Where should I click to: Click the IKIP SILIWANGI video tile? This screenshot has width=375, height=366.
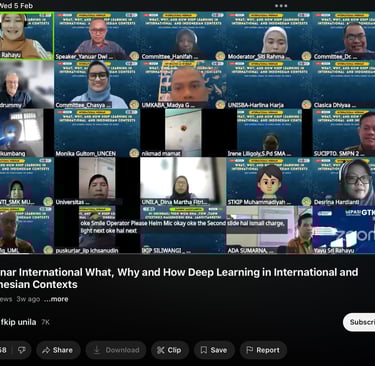click(183, 230)
